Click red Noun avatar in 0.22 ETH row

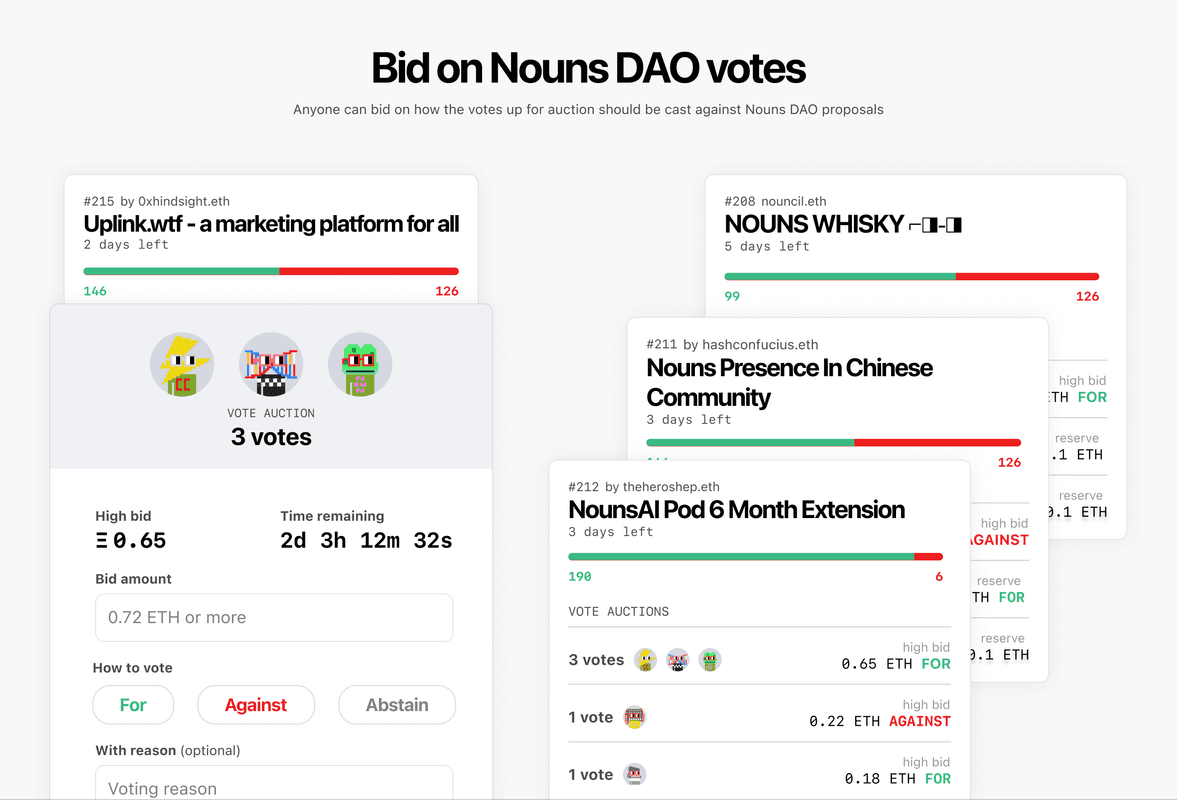pyautogui.click(x=634, y=717)
